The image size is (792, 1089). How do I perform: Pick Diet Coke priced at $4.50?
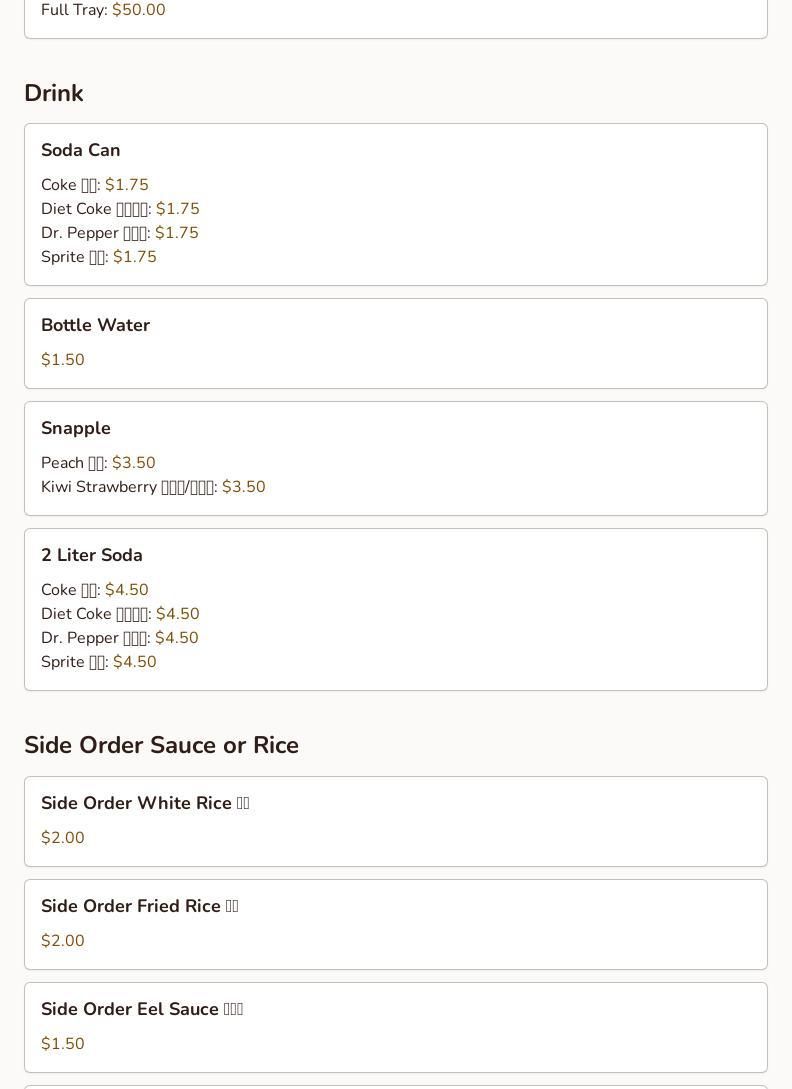click(x=120, y=614)
